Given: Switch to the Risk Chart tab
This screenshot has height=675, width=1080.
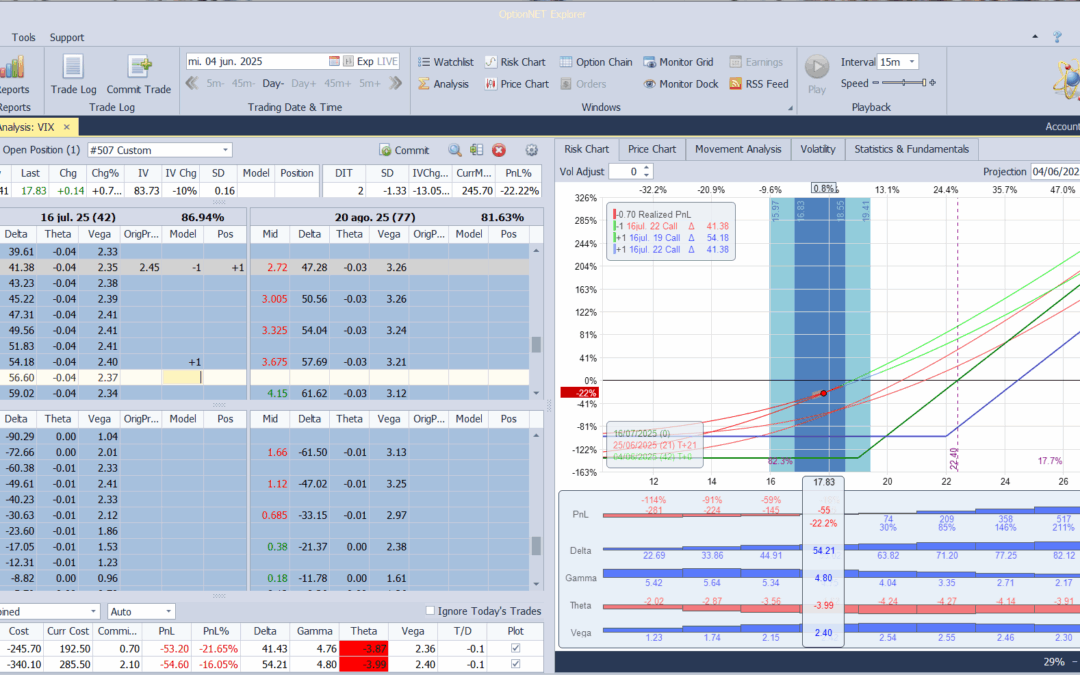Looking at the screenshot, I should [x=586, y=149].
